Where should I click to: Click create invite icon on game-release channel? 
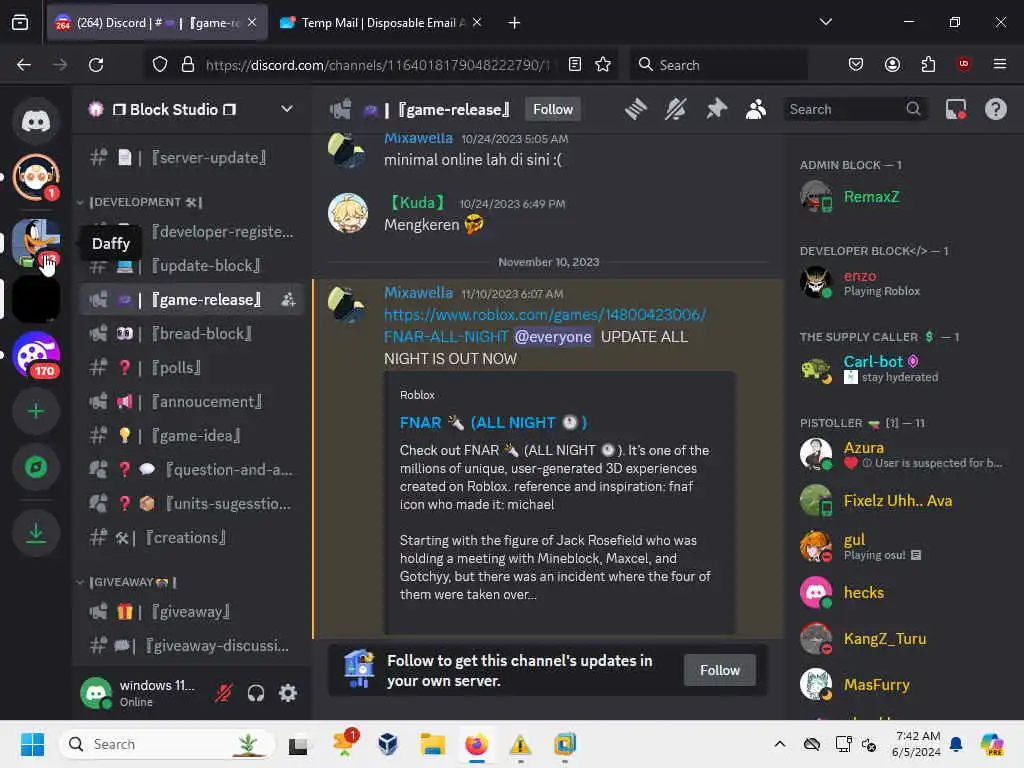(x=288, y=300)
